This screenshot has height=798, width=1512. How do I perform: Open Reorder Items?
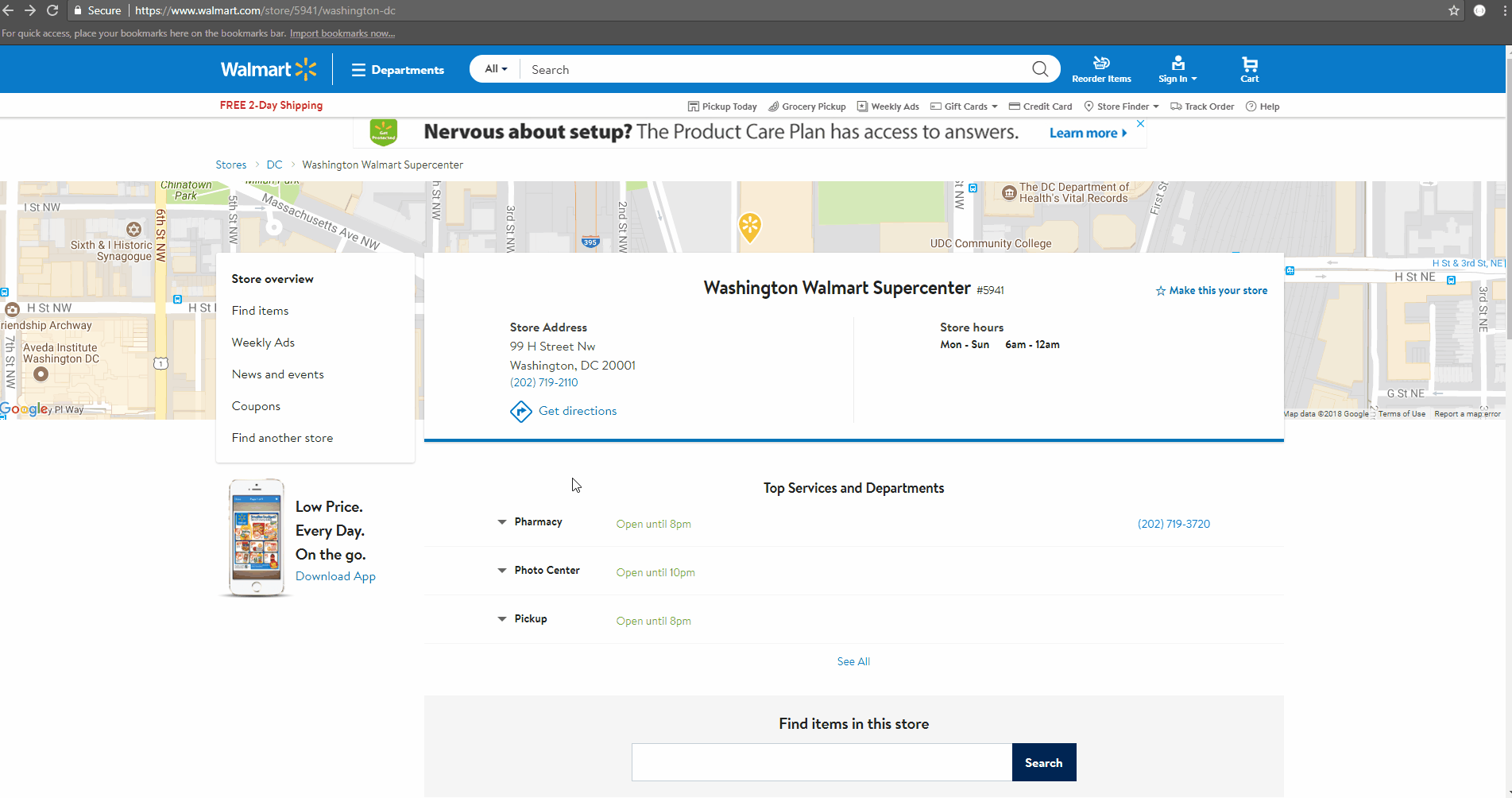[1101, 70]
